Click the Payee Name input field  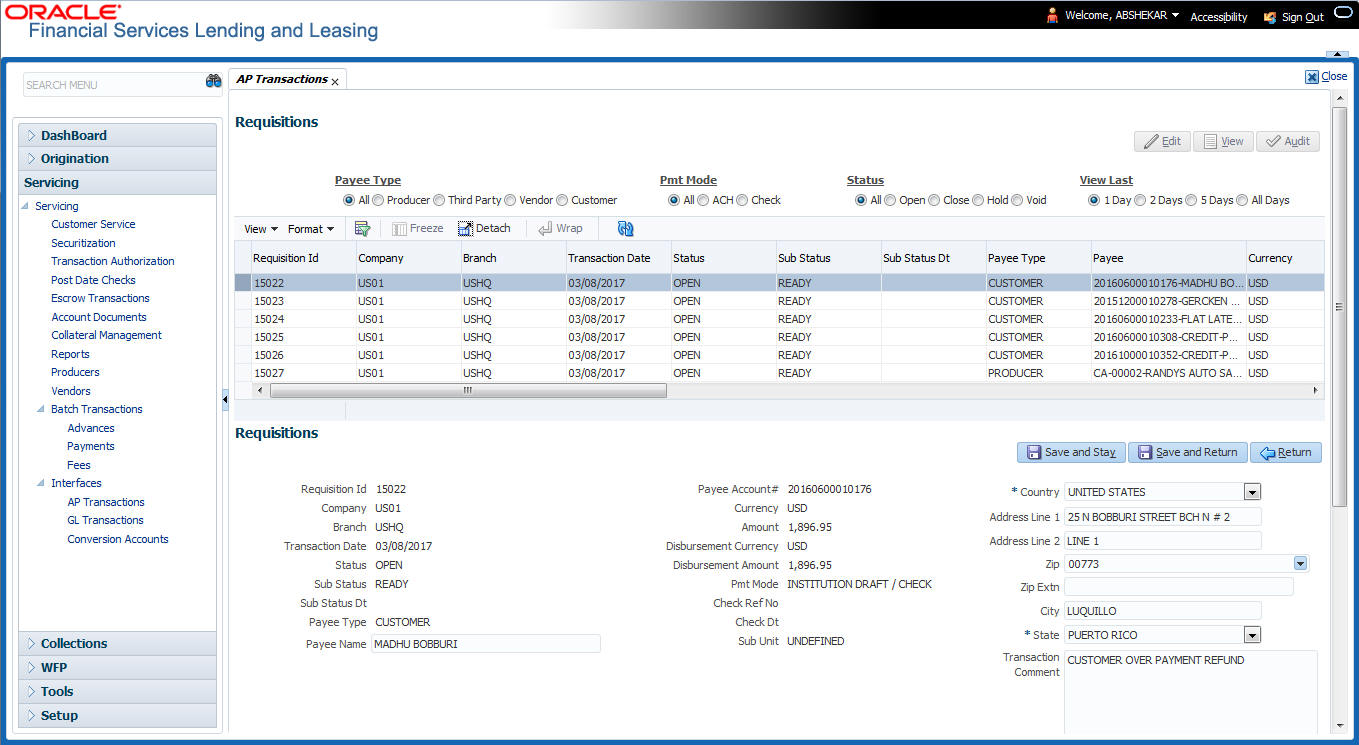pyautogui.click(x=485, y=644)
